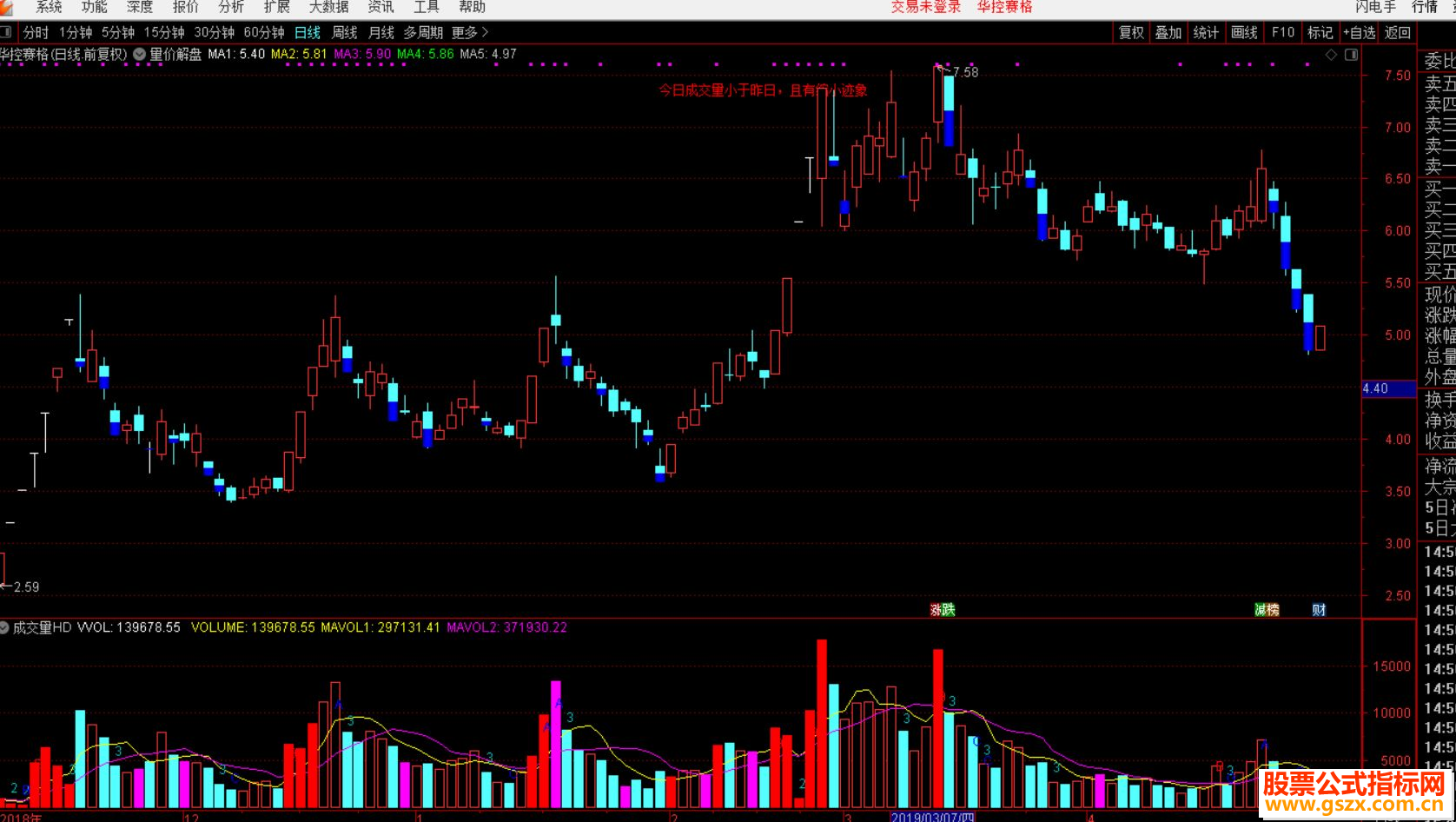1456x822 pixels.
Task: Select the 日线 daily period
Action: (x=308, y=32)
